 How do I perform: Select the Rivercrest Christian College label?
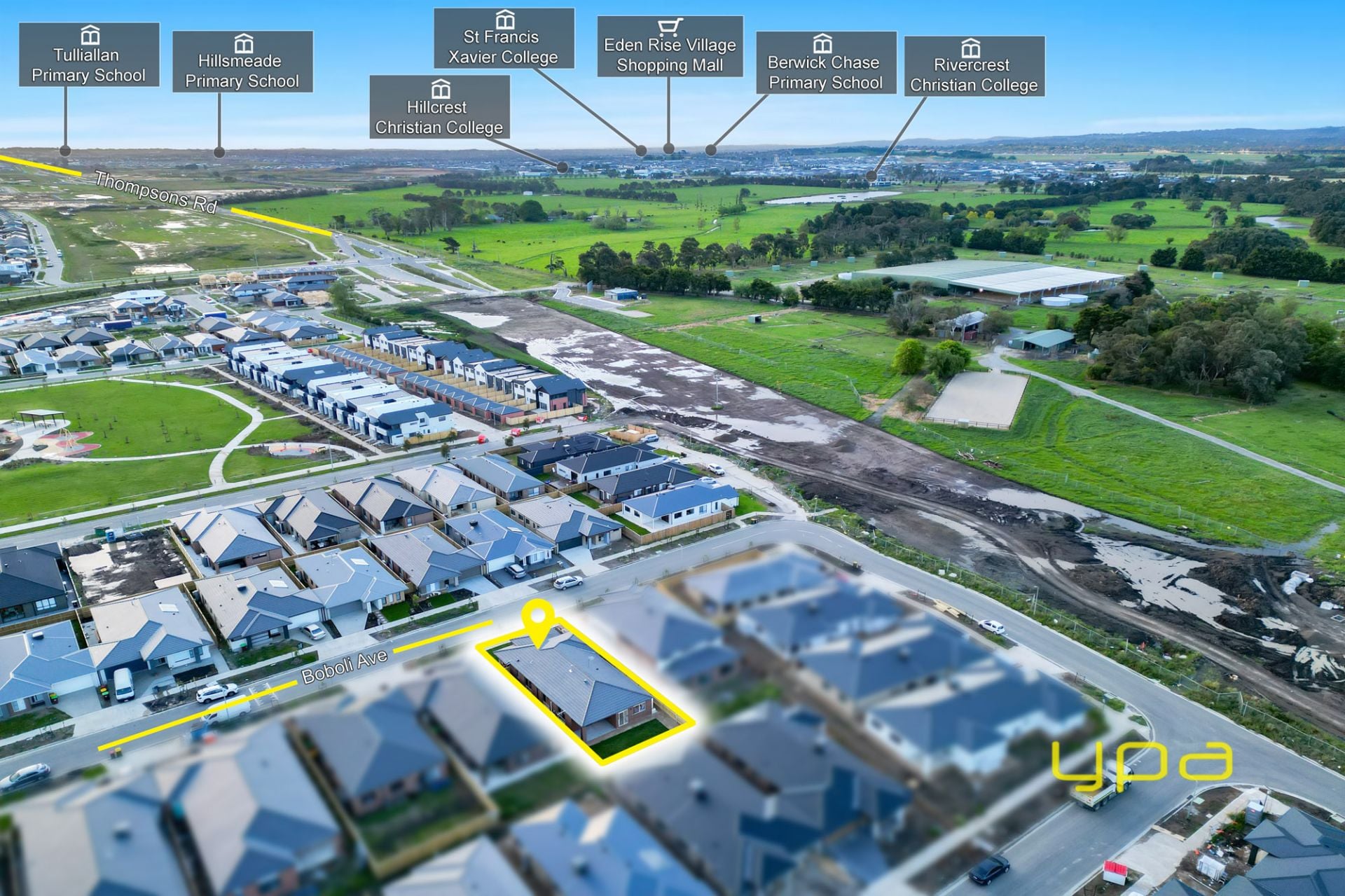[x=974, y=75]
